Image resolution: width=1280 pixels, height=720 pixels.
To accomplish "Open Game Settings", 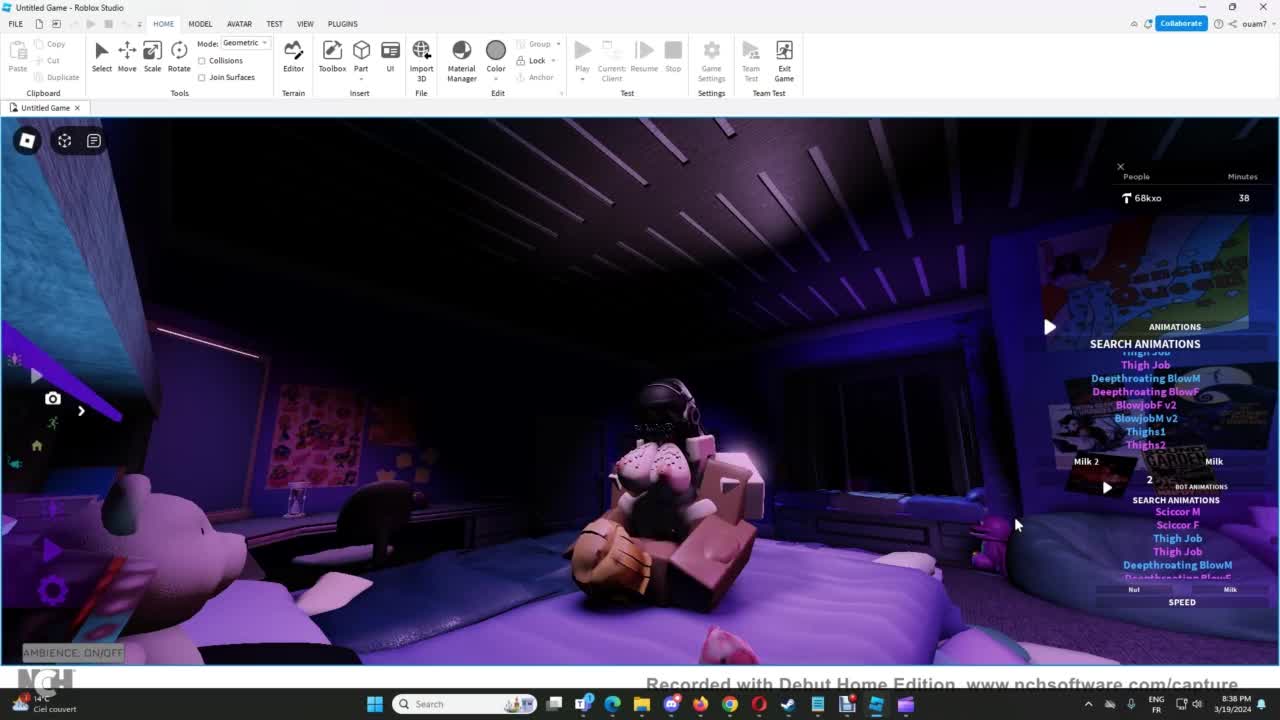I will coord(711,56).
